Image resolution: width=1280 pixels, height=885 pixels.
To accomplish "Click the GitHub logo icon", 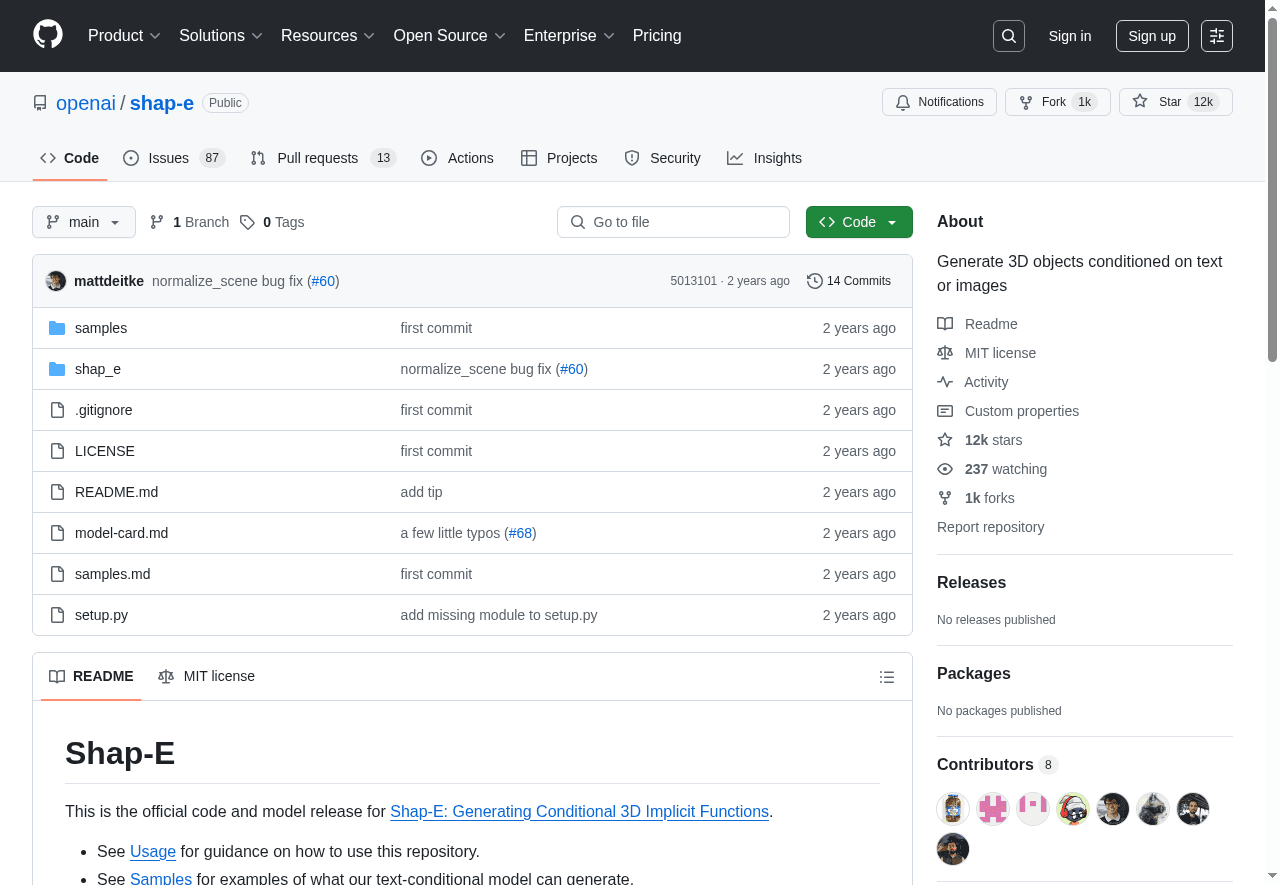I will [x=48, y=35].
